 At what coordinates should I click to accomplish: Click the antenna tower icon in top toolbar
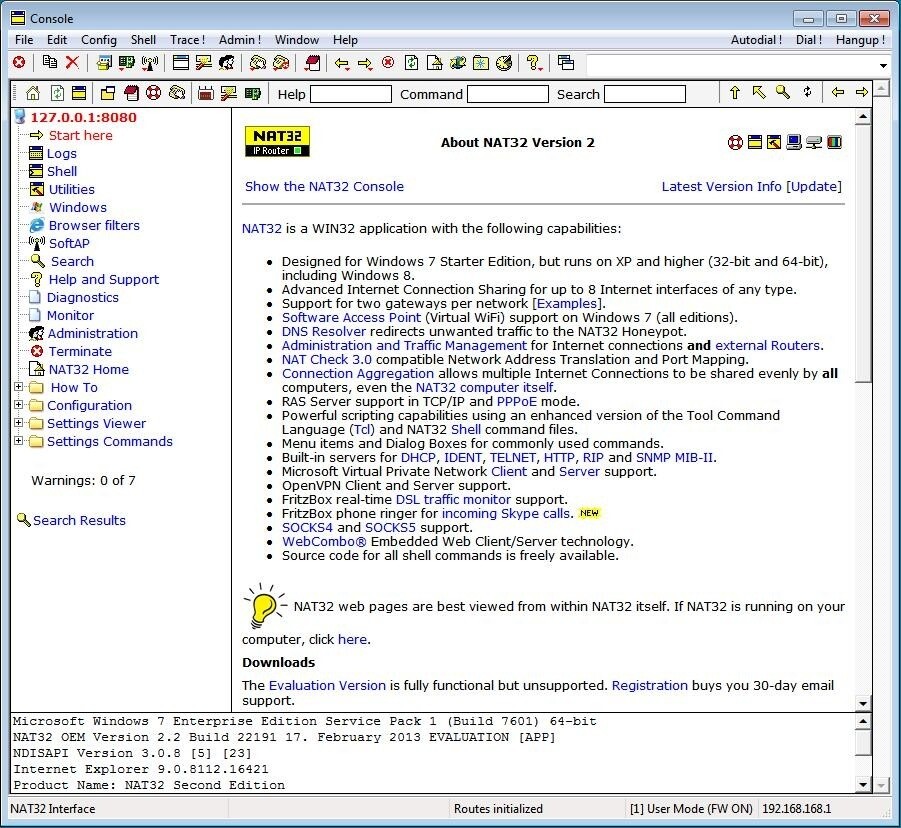tap(150, 63)
